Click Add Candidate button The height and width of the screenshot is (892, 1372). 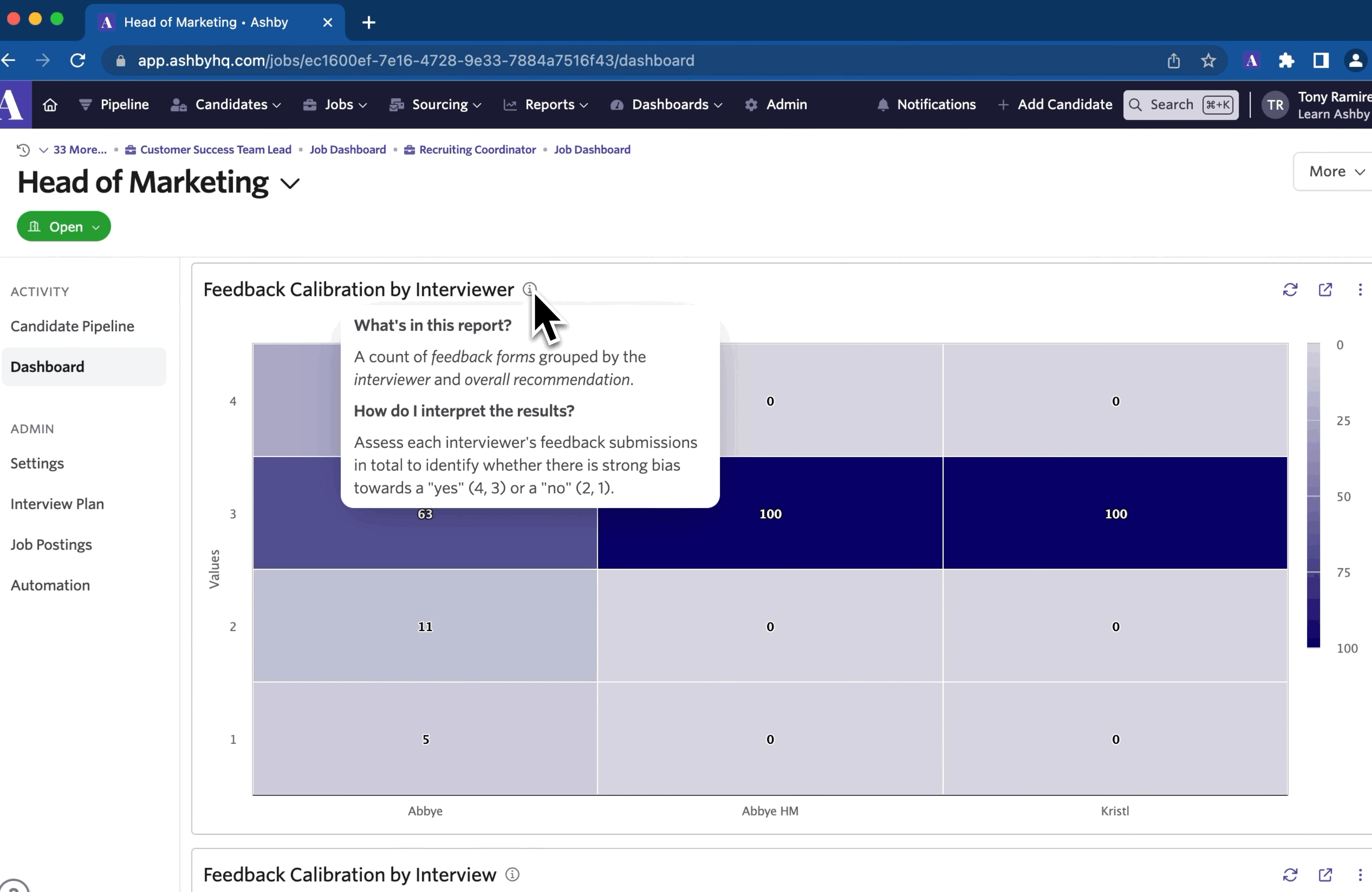tap(1055, 104)
